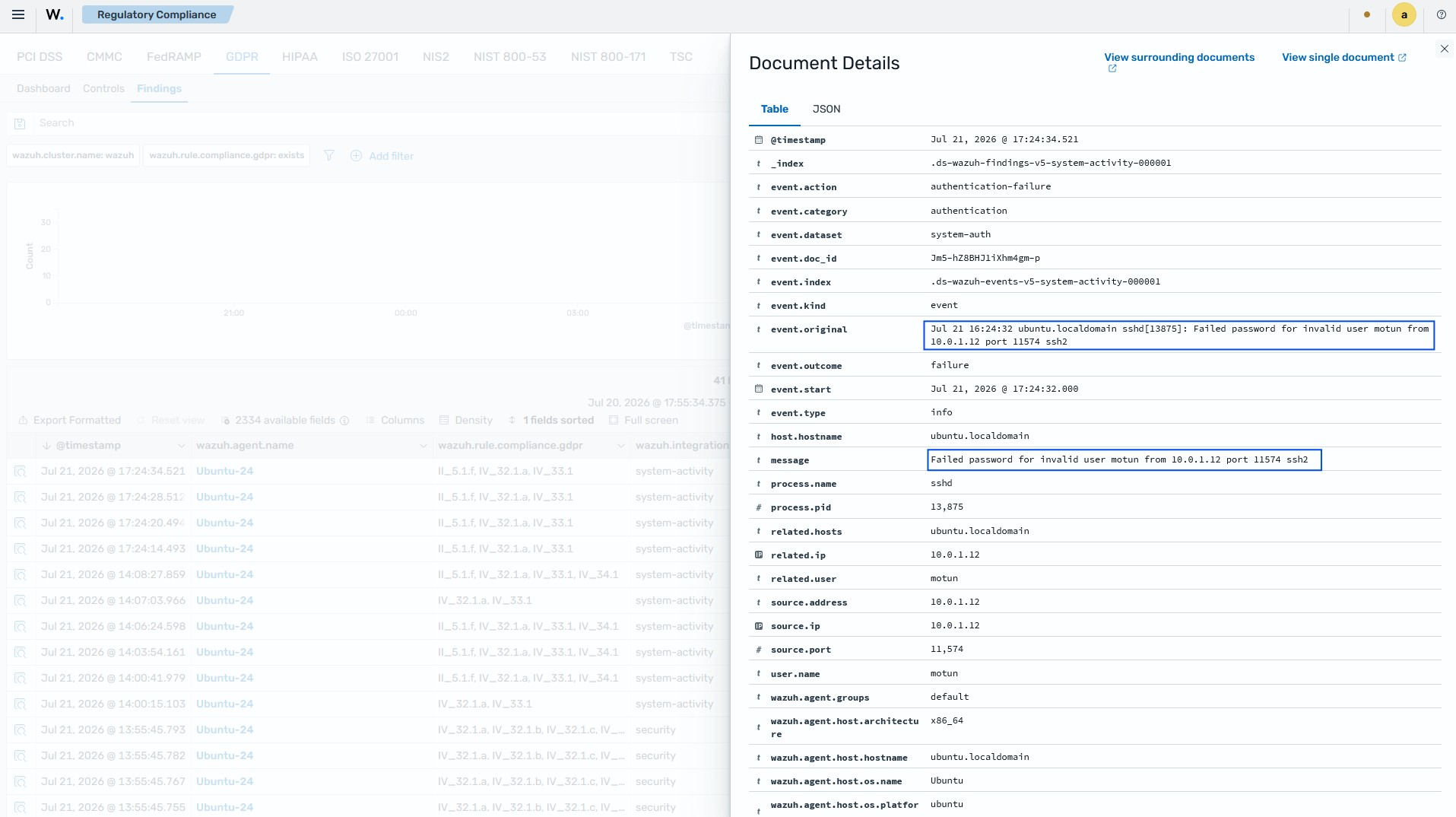Click the saved queries icon beside Search
1456x817 pixels.
(20, 123)
